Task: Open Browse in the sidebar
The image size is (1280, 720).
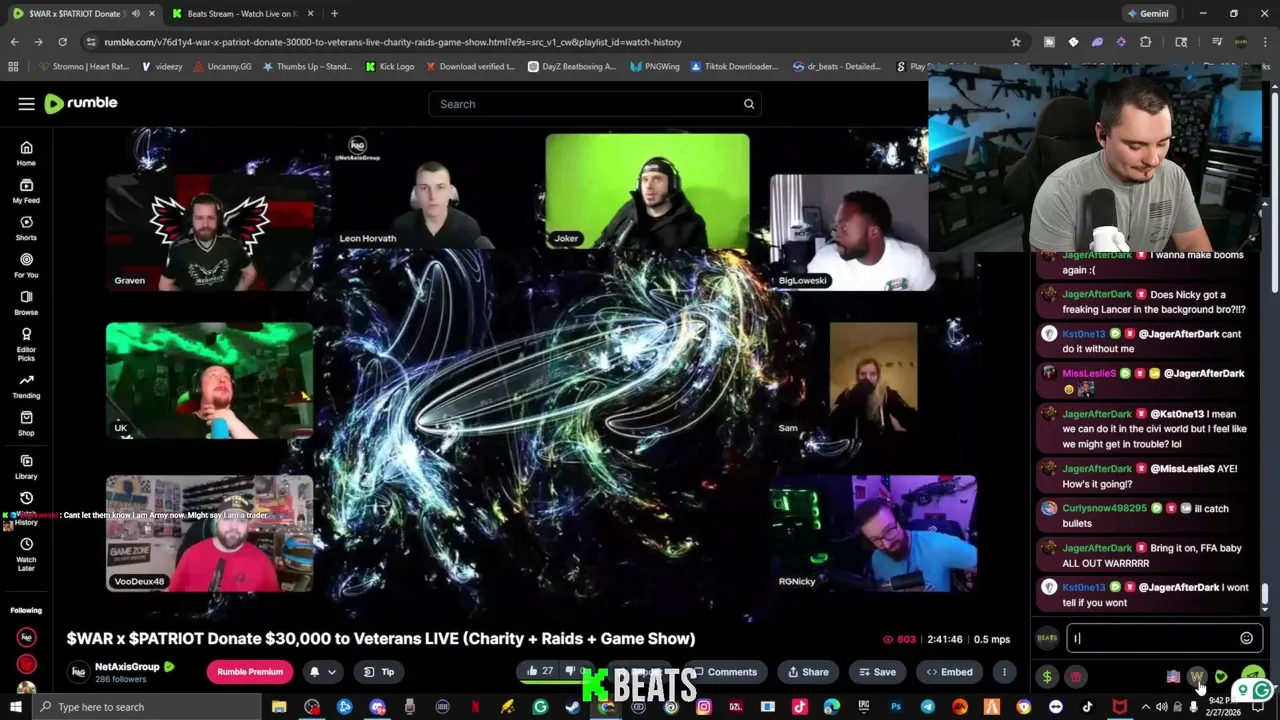Action: click(26, 303)
